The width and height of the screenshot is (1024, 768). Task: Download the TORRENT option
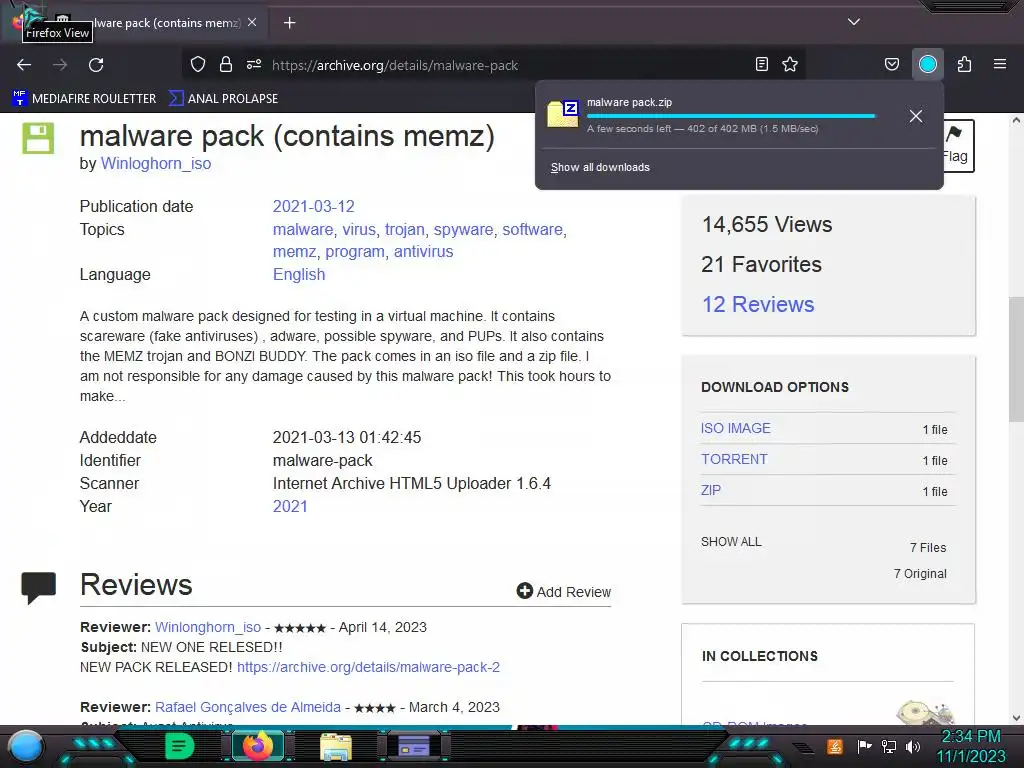point(734,459)
